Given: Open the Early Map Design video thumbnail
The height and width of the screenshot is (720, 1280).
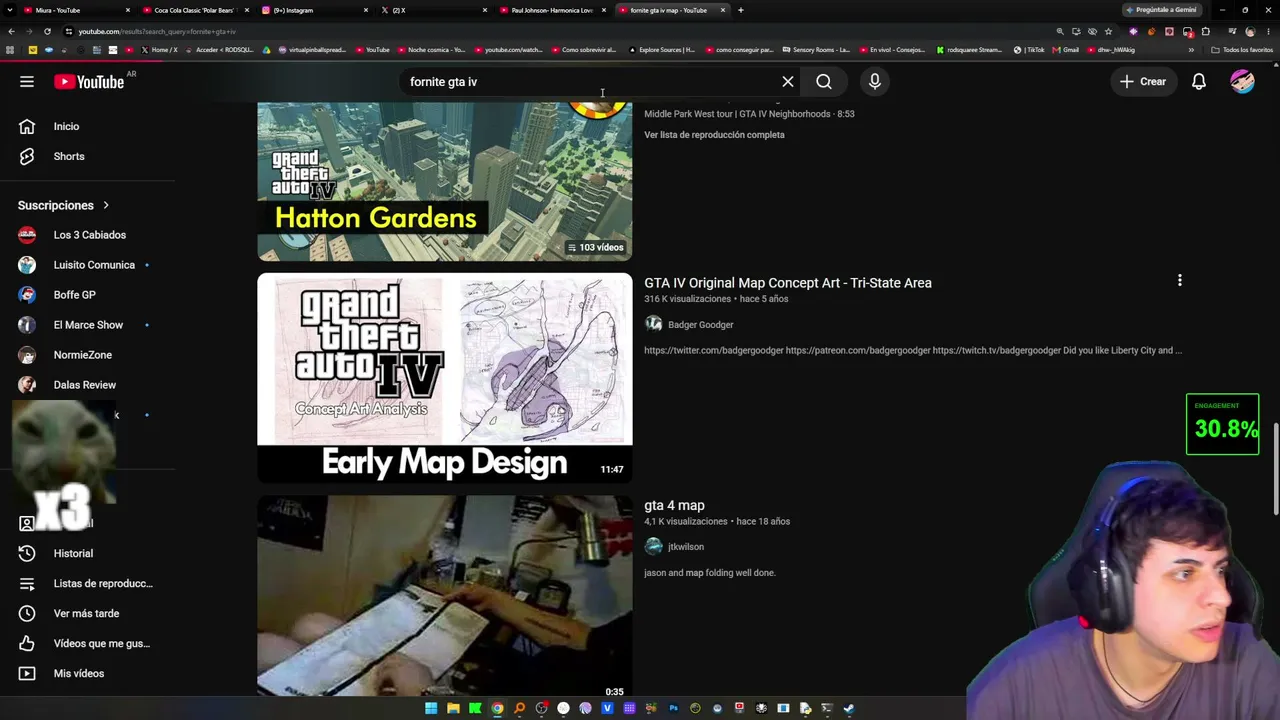Looking at the screenshot, I should click(x=445, y=378).
